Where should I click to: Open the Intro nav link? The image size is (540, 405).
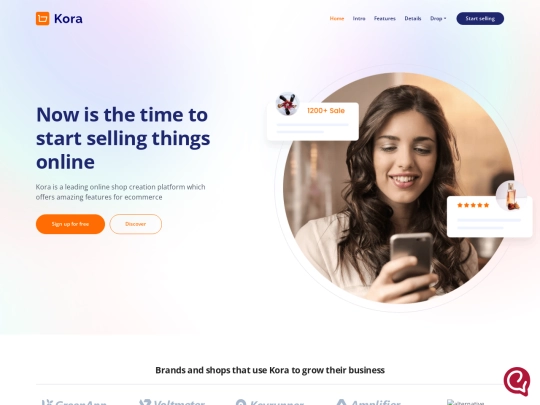coord(359,19)
